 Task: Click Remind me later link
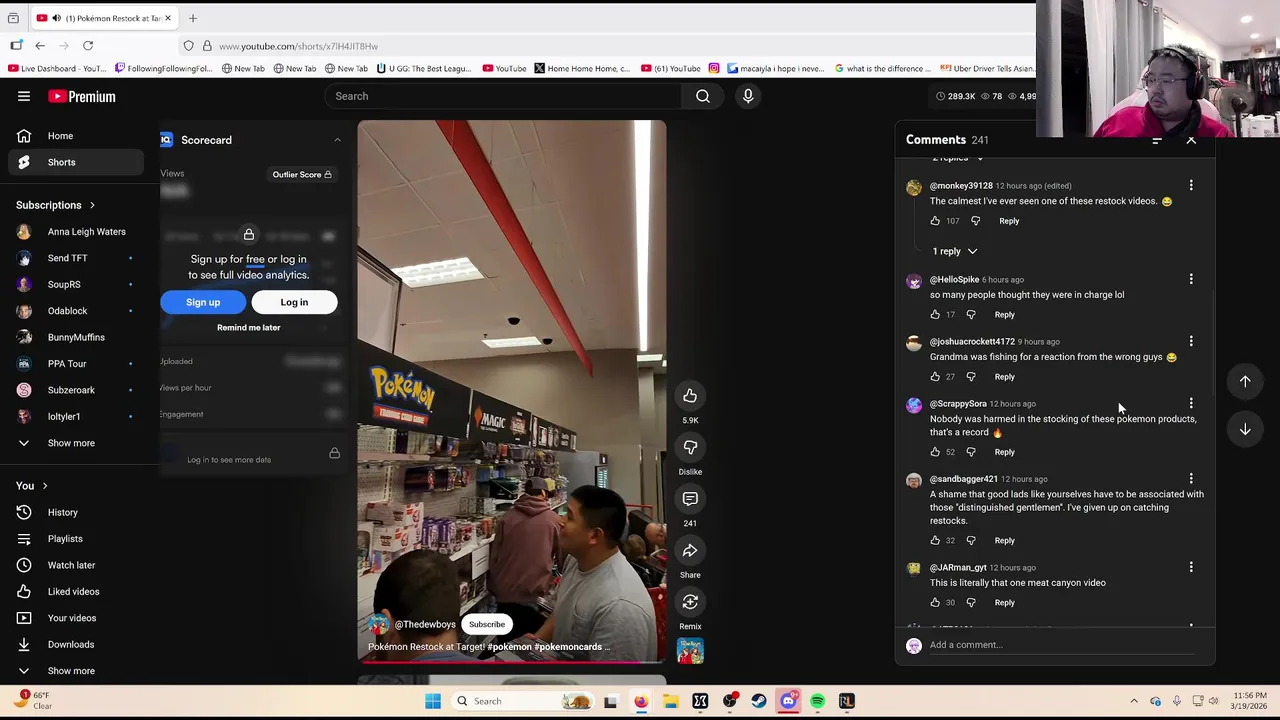[x=249, y=327]
